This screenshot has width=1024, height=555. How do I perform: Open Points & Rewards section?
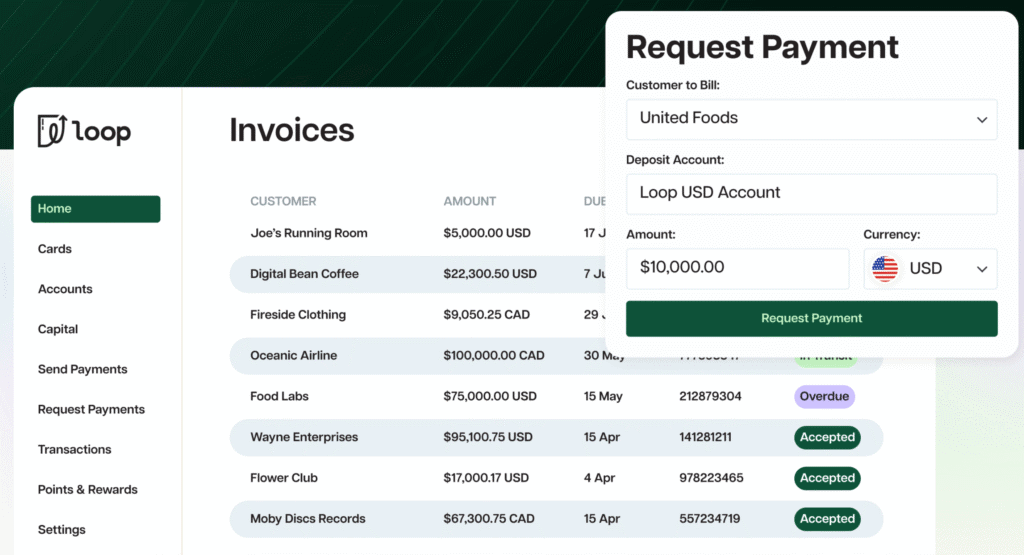coord(88,489)
